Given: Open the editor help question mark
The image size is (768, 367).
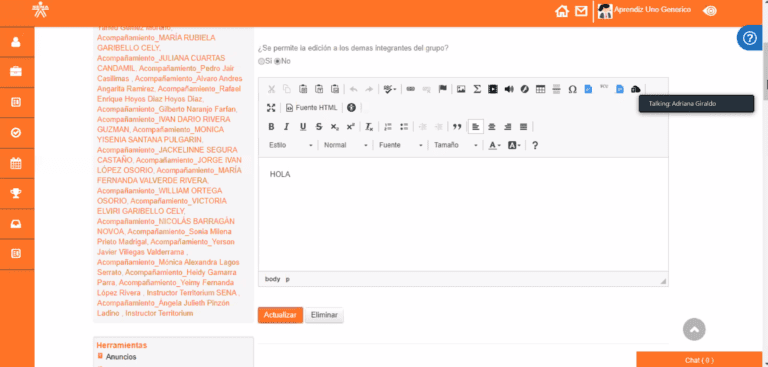Looking at the screenshot, I should click(x=535, y=146).
